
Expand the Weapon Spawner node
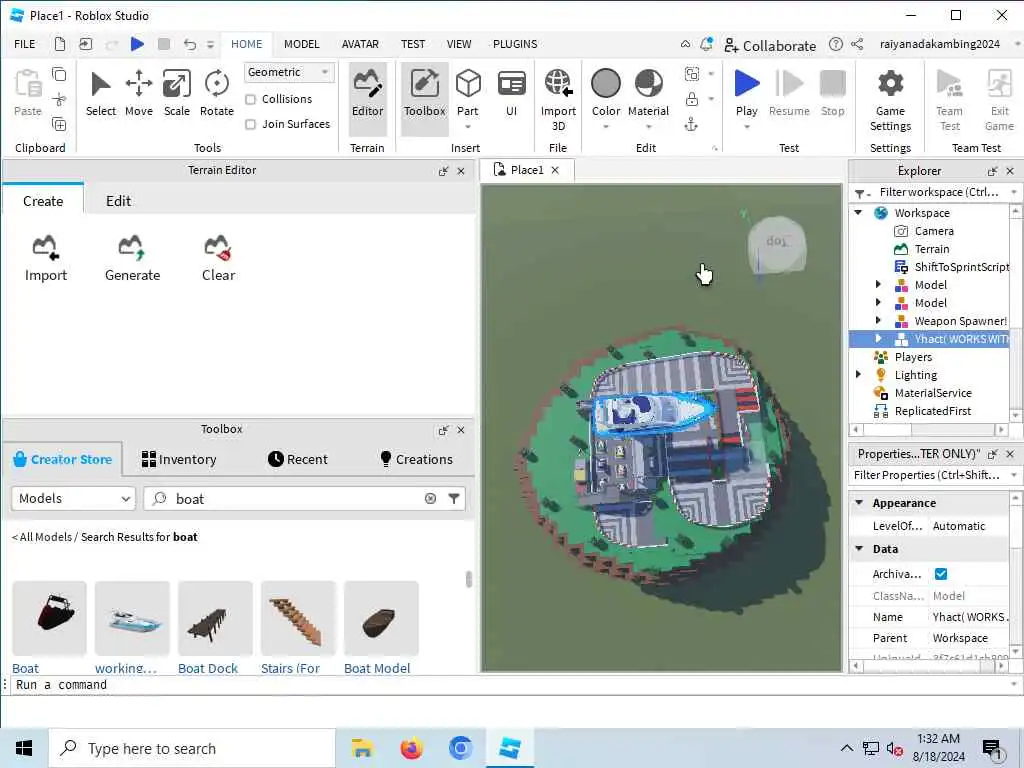click(878, 320)
